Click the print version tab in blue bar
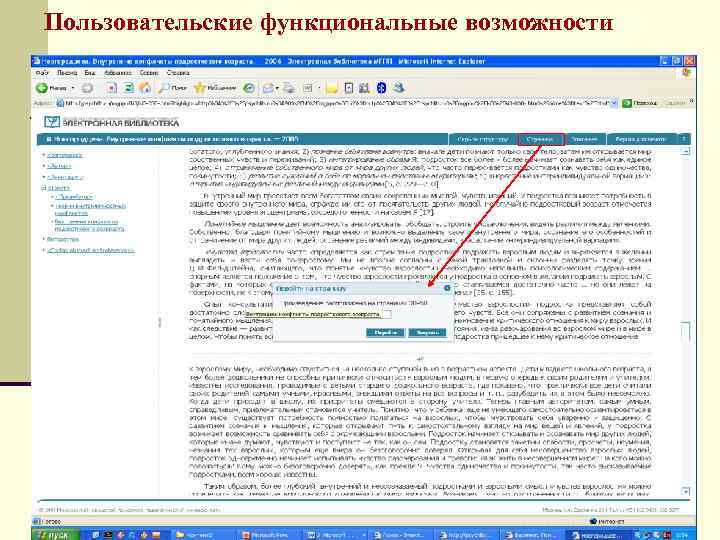 click(641, 139)
